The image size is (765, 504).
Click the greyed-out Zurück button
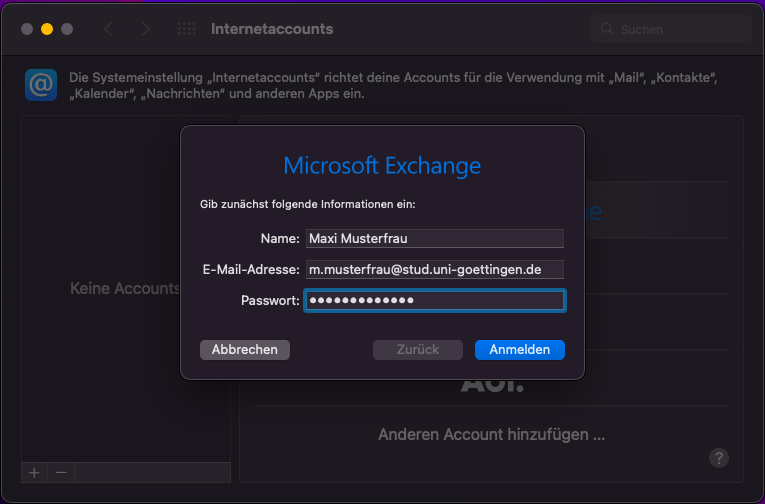(418, 350)
